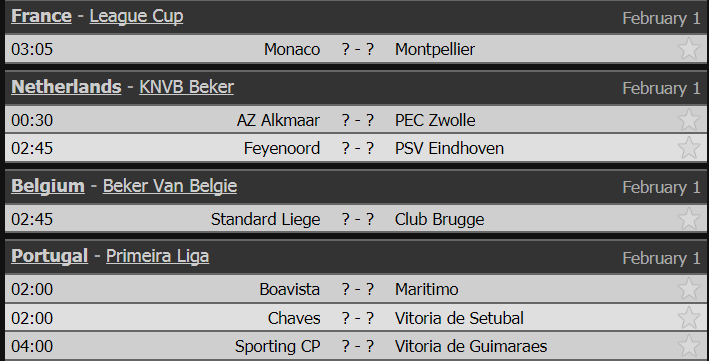Image resolution: width=709 pixels, height=361 pixels.
Task: Toggle the star for Chaves vs Vitoria de Setubal
Action: [689, 318]
